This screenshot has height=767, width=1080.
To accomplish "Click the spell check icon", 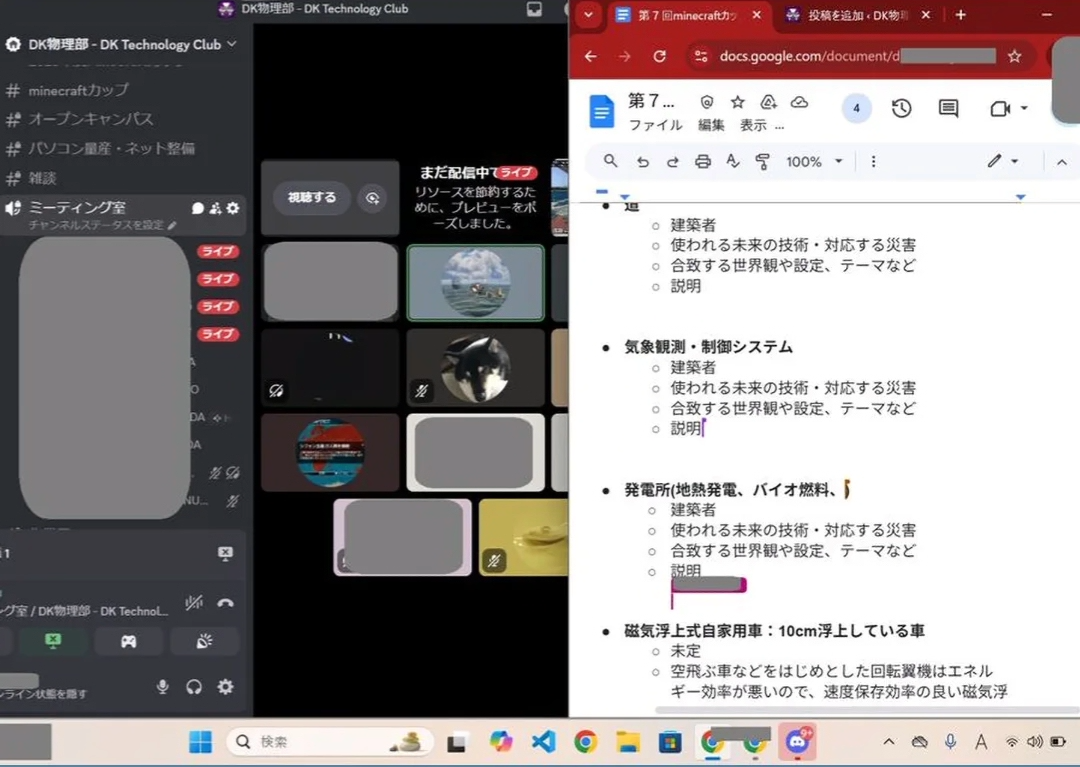I will click(733, 162).
